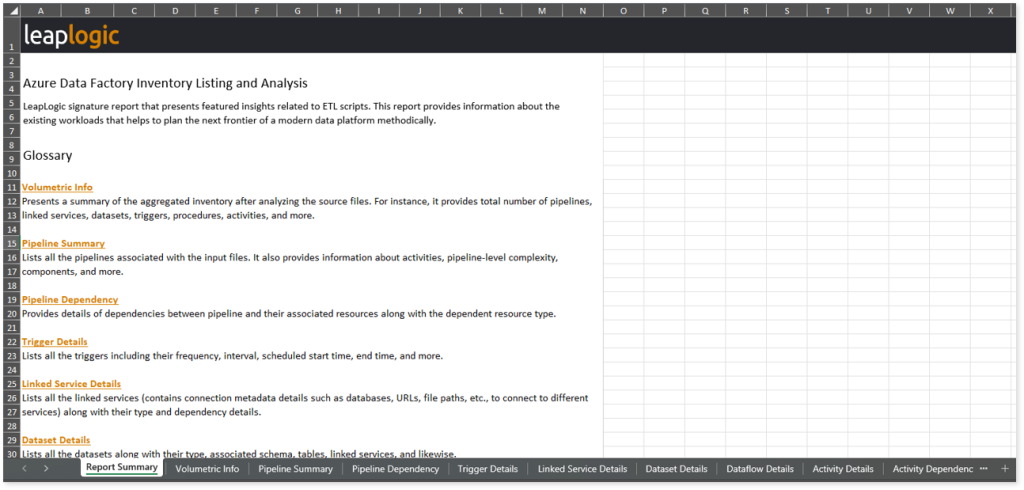The width and height of the screenshot is (1024, 490).
Task: Open the Trigger Details glossary link
Action: tap(55, 342)
